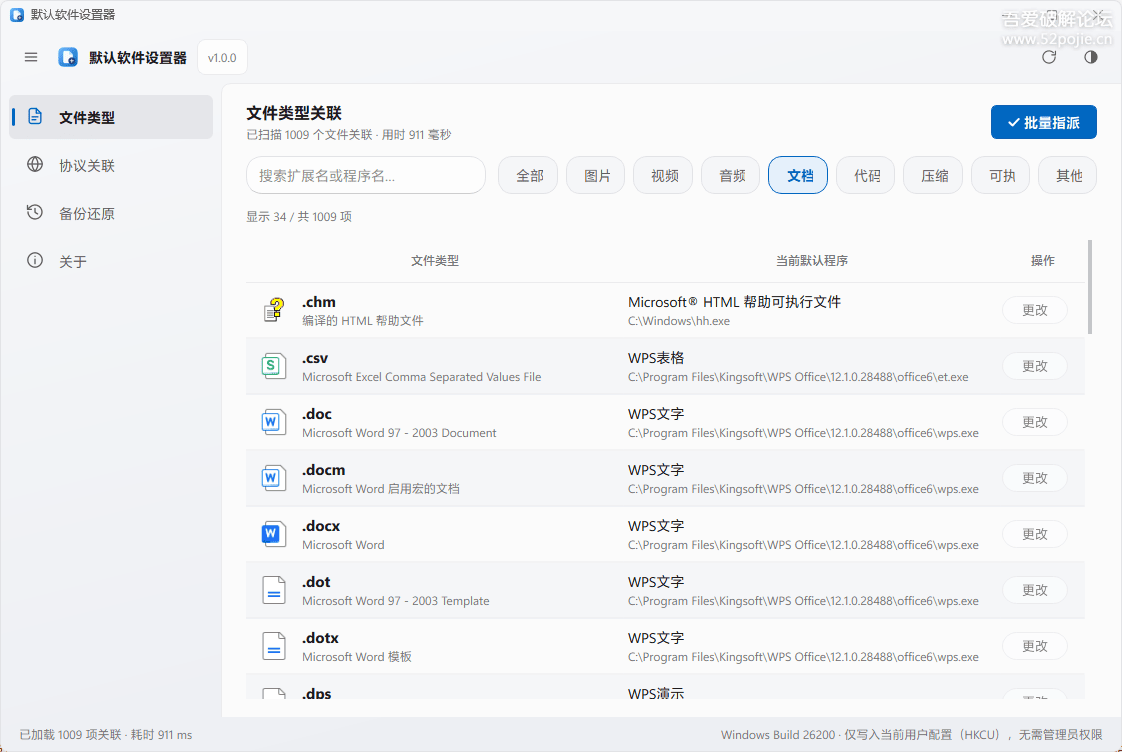Click the 当前默认程序 column header
The height and width of the screenshot is (752, 1122).
coord(811,260)
